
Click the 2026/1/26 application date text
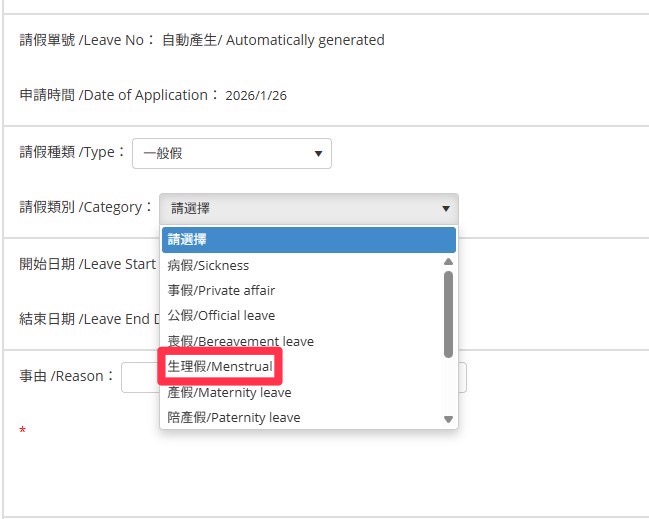click(256, 96)
